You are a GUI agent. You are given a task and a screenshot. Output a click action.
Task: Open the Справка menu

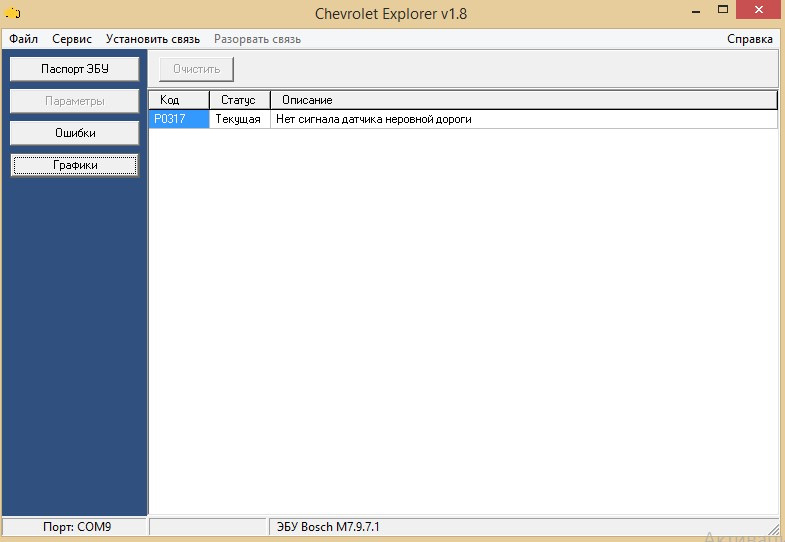(x=749, y=39)
